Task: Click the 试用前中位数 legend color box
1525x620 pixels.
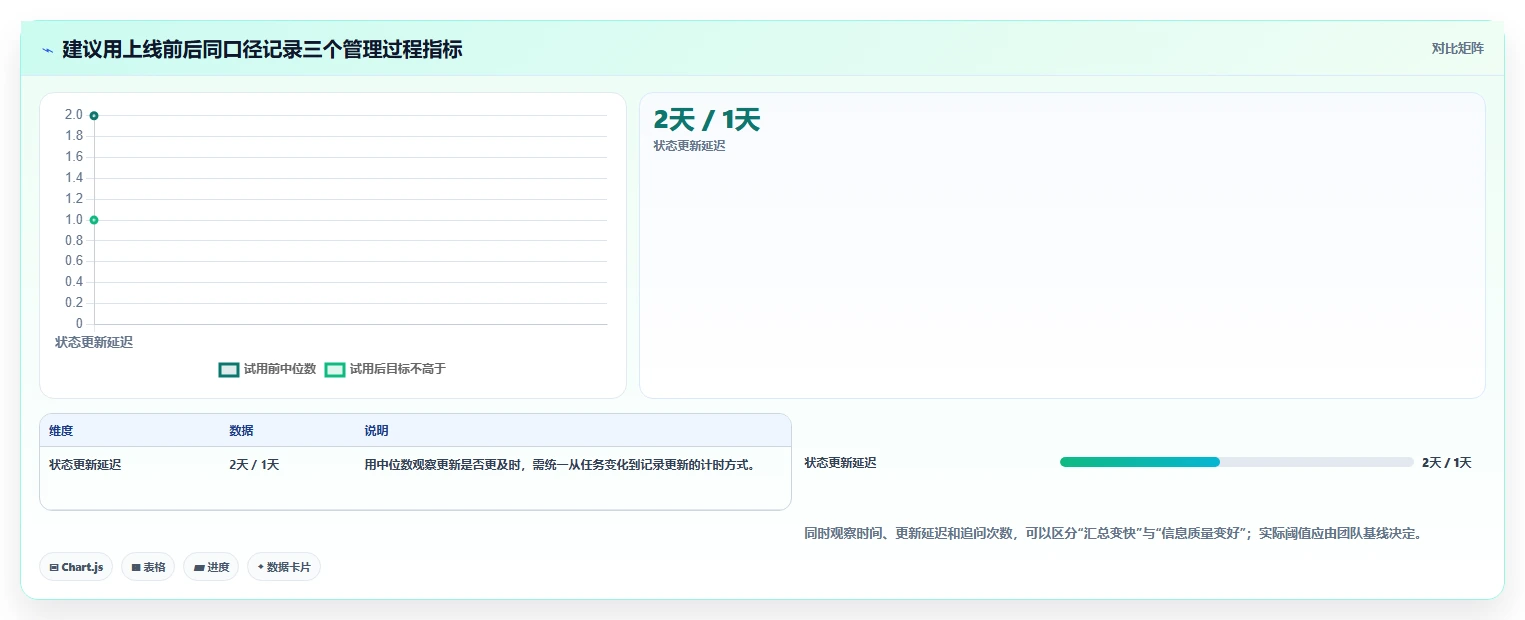Action: click(229, 370)
